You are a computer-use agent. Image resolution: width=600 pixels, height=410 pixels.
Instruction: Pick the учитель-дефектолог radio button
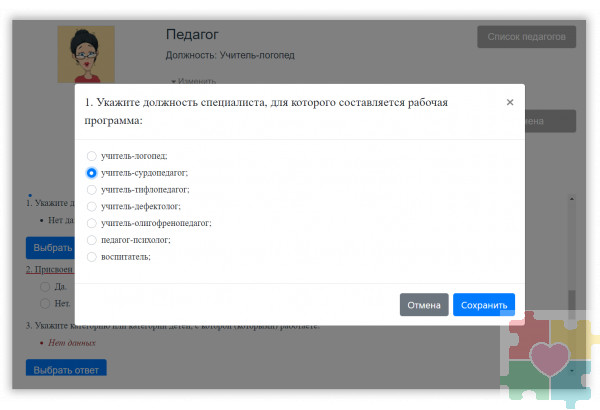click(x=92, y=206)
